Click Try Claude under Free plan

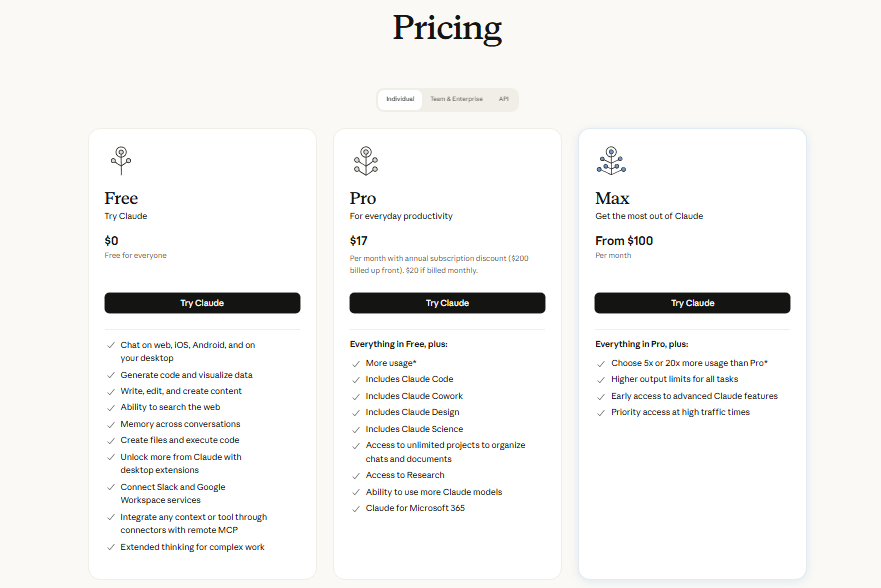pyautogui.click(x=202, y=303)
